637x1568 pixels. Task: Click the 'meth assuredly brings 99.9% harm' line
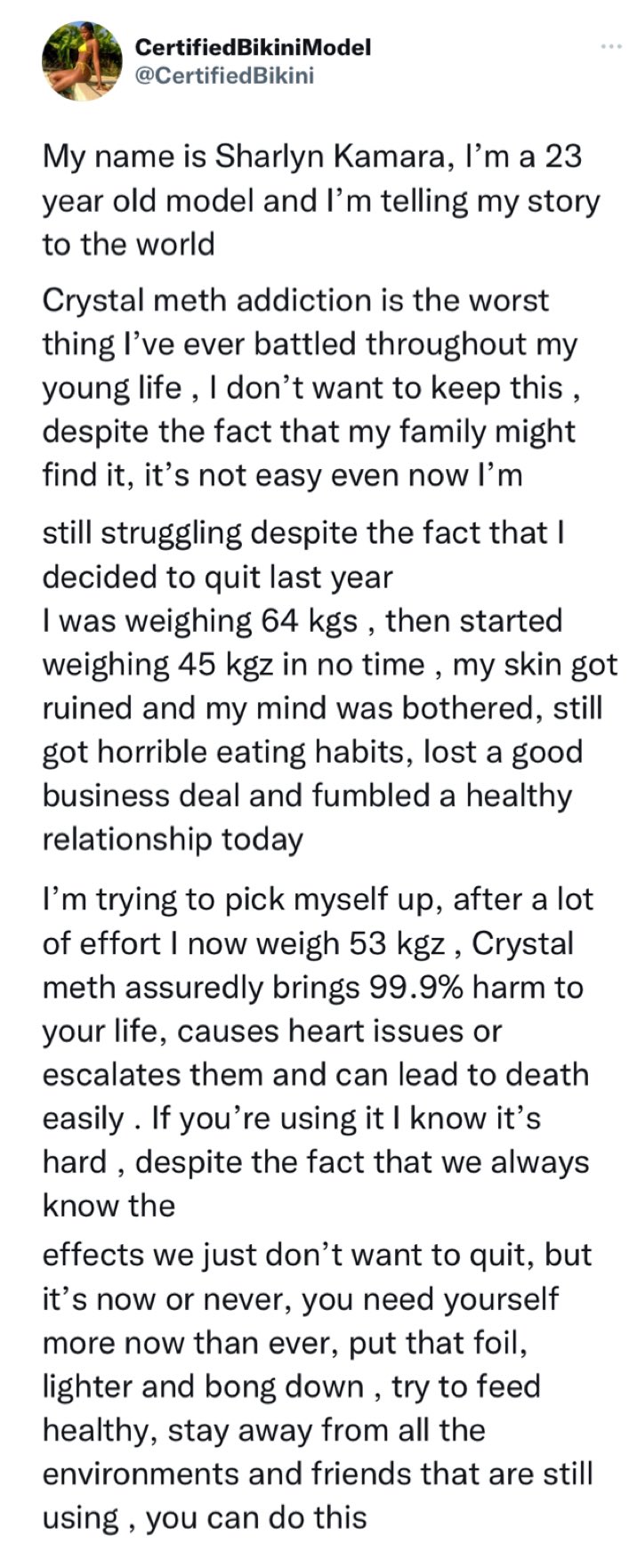click(x=312, y=988)
